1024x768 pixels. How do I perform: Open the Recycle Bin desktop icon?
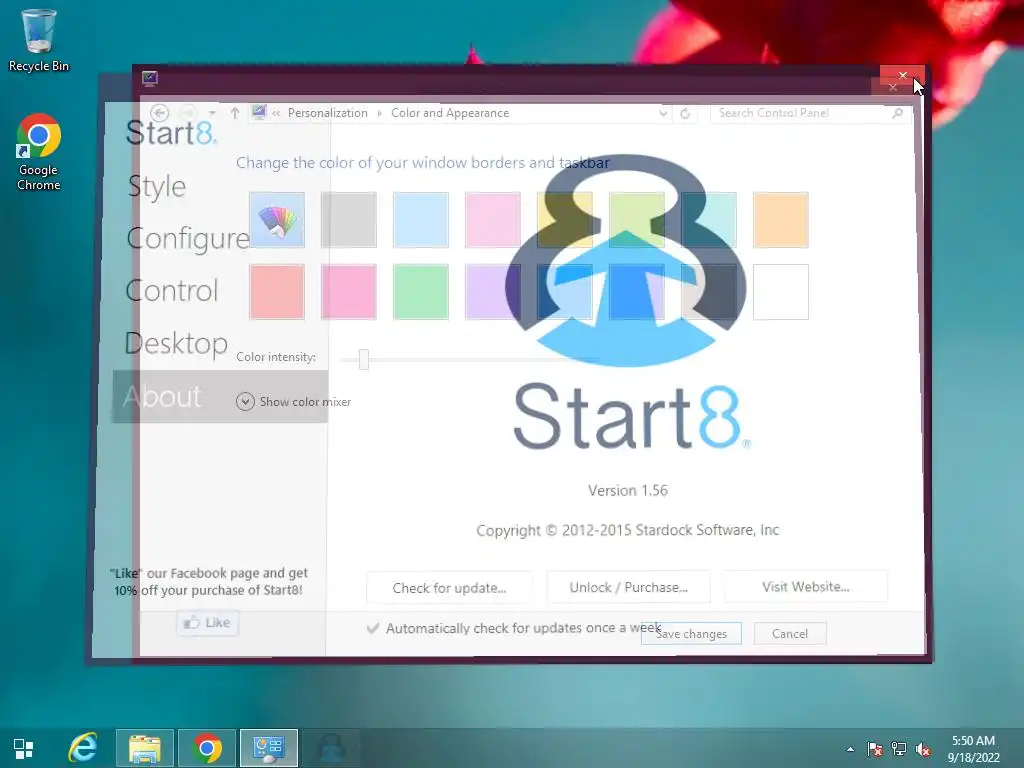(39, 40)
